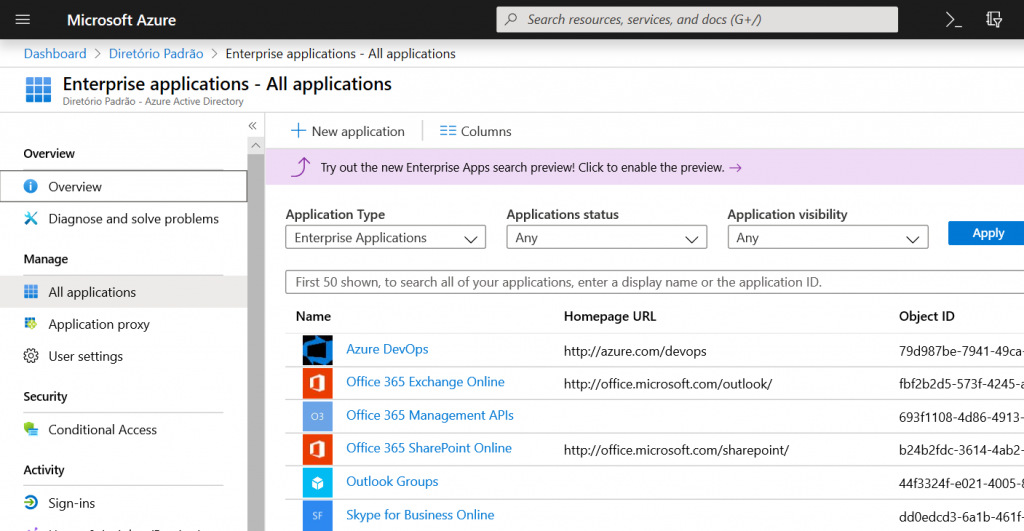1024x531 pixels.
Task: Click the search magnifier icon in top bar
Action: [x=511, y=20]
